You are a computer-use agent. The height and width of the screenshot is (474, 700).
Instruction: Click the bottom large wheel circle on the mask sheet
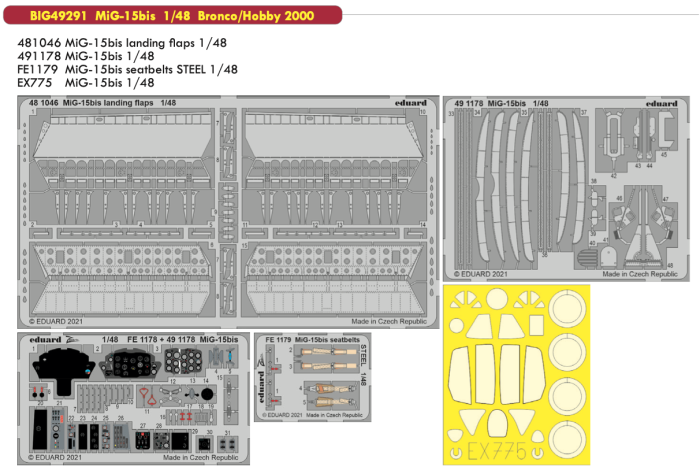pos(570,441)
